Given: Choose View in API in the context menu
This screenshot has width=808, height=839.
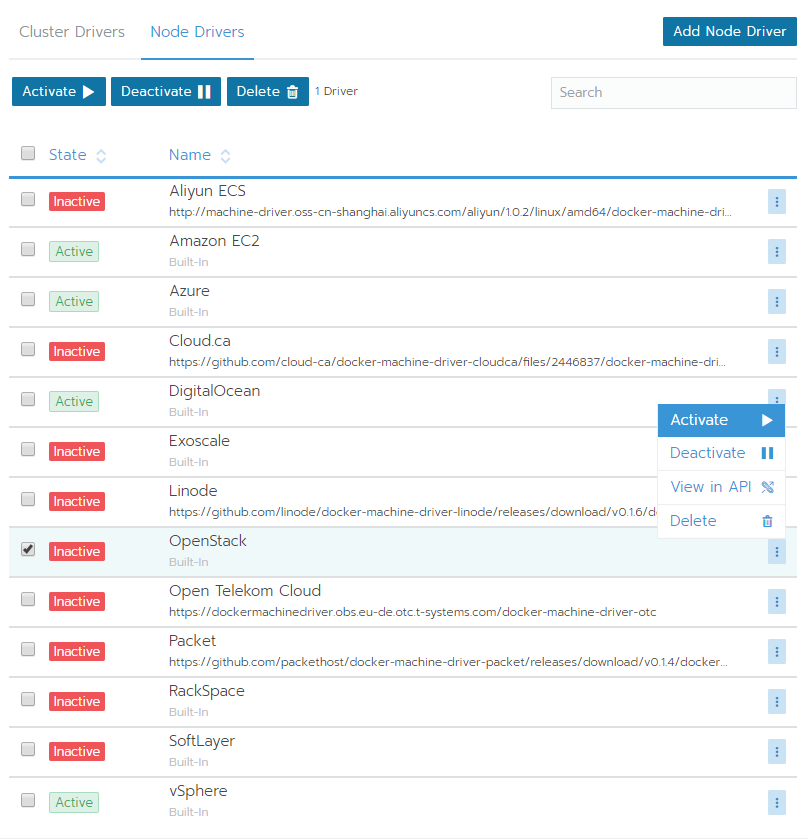Looking at the screenshot, I should coord(721,487).
